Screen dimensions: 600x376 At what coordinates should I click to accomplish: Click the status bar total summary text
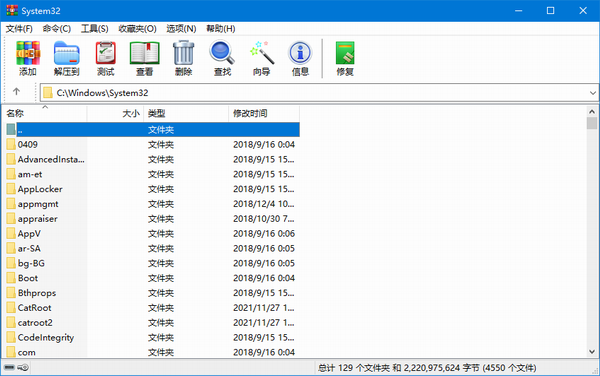(427, 368)
